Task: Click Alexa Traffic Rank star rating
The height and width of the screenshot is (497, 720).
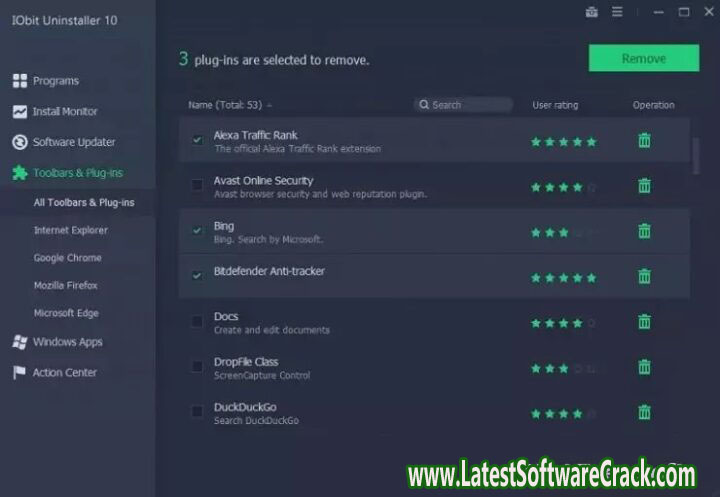Action: click(563, 142)
